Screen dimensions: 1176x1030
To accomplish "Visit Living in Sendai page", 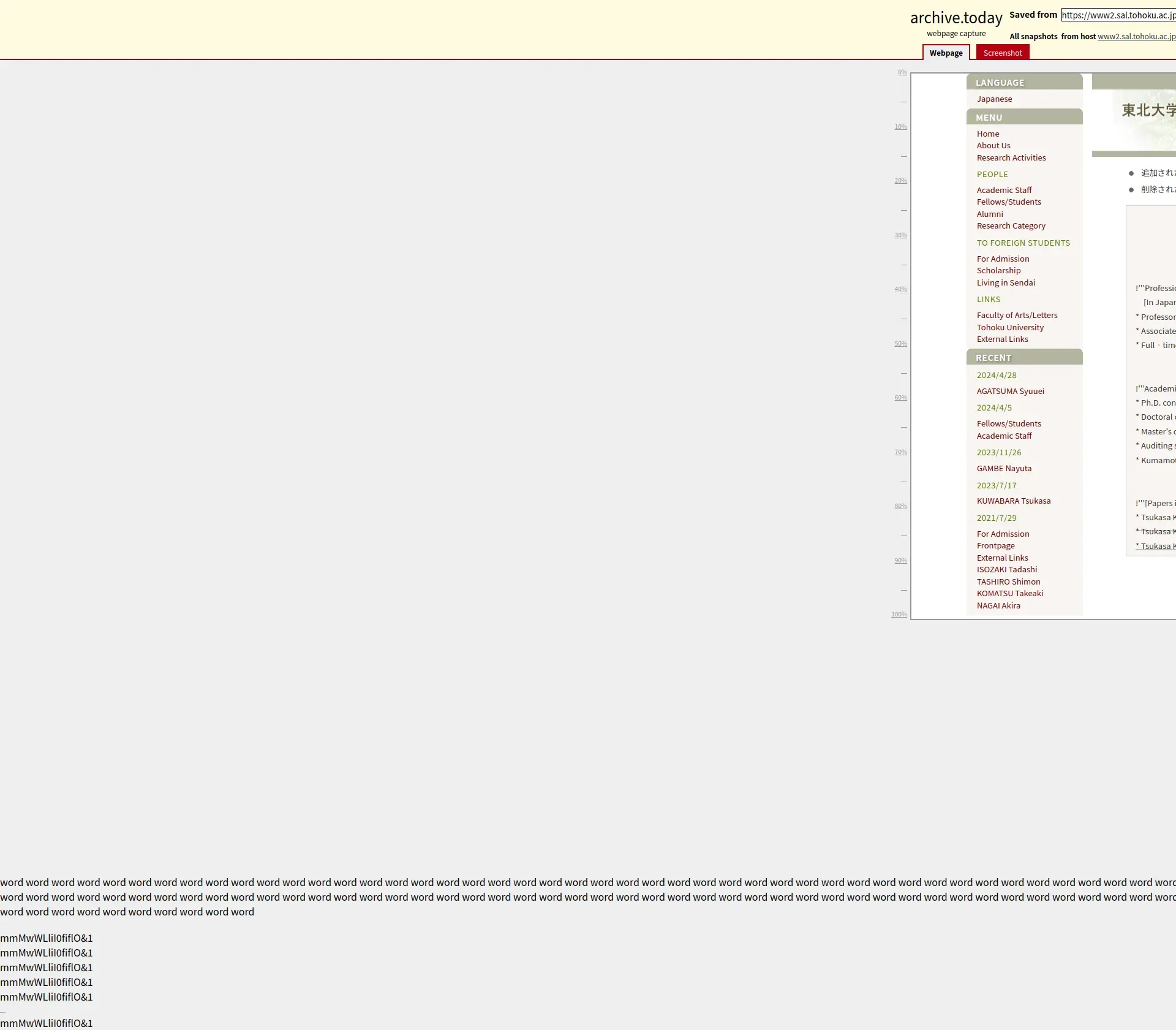I will coord(1005,282).
